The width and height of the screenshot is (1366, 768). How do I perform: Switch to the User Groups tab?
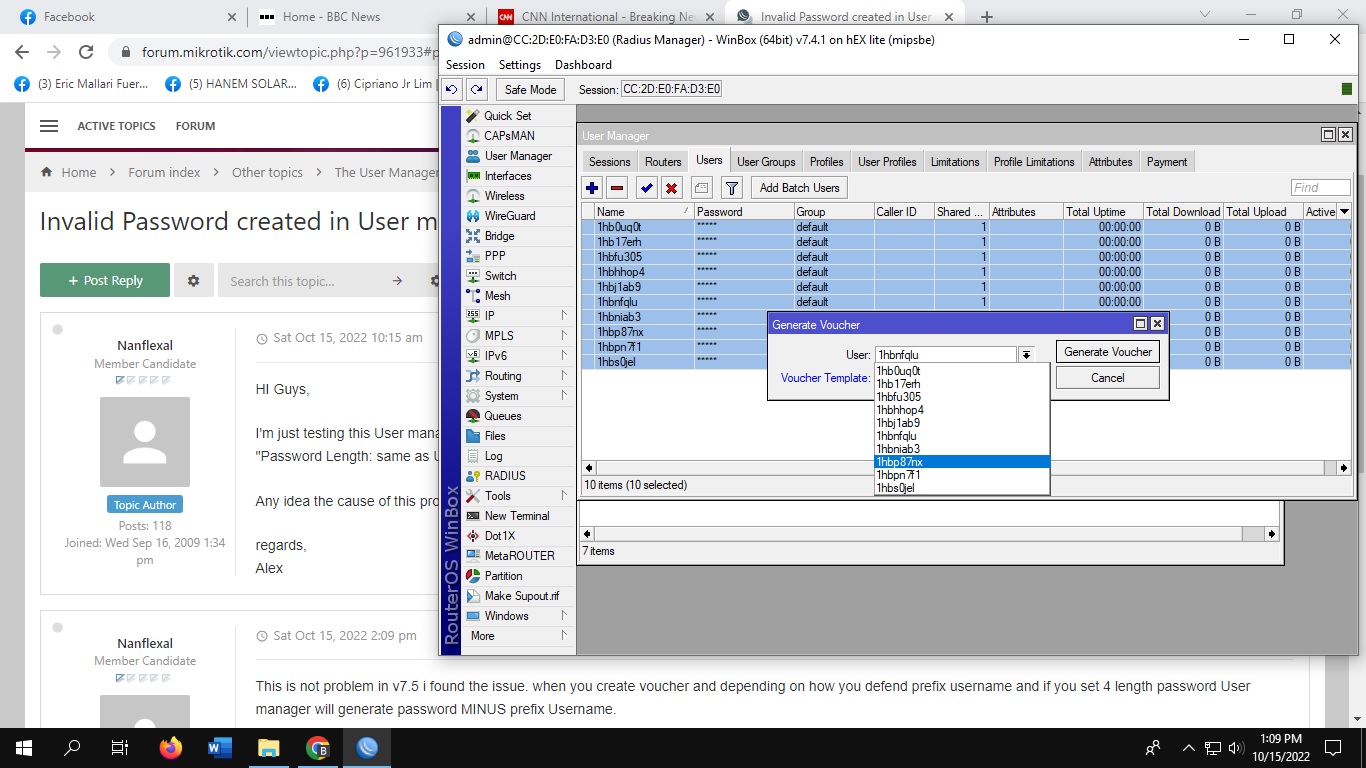point(766,162)
